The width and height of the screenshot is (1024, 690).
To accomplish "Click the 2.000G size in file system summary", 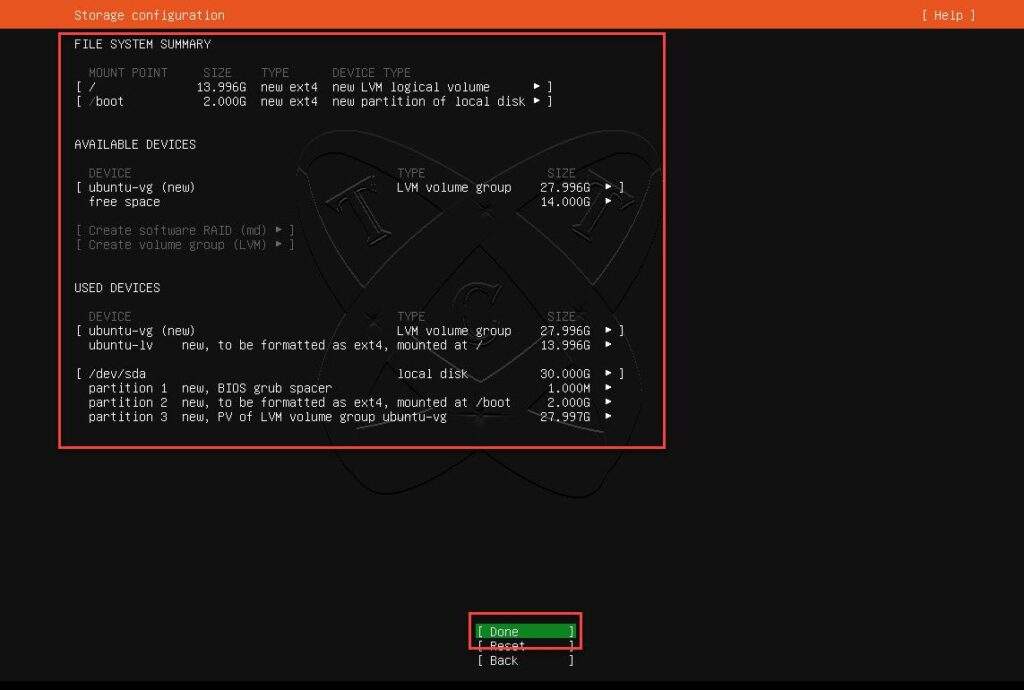I will [x=225, y=101].
